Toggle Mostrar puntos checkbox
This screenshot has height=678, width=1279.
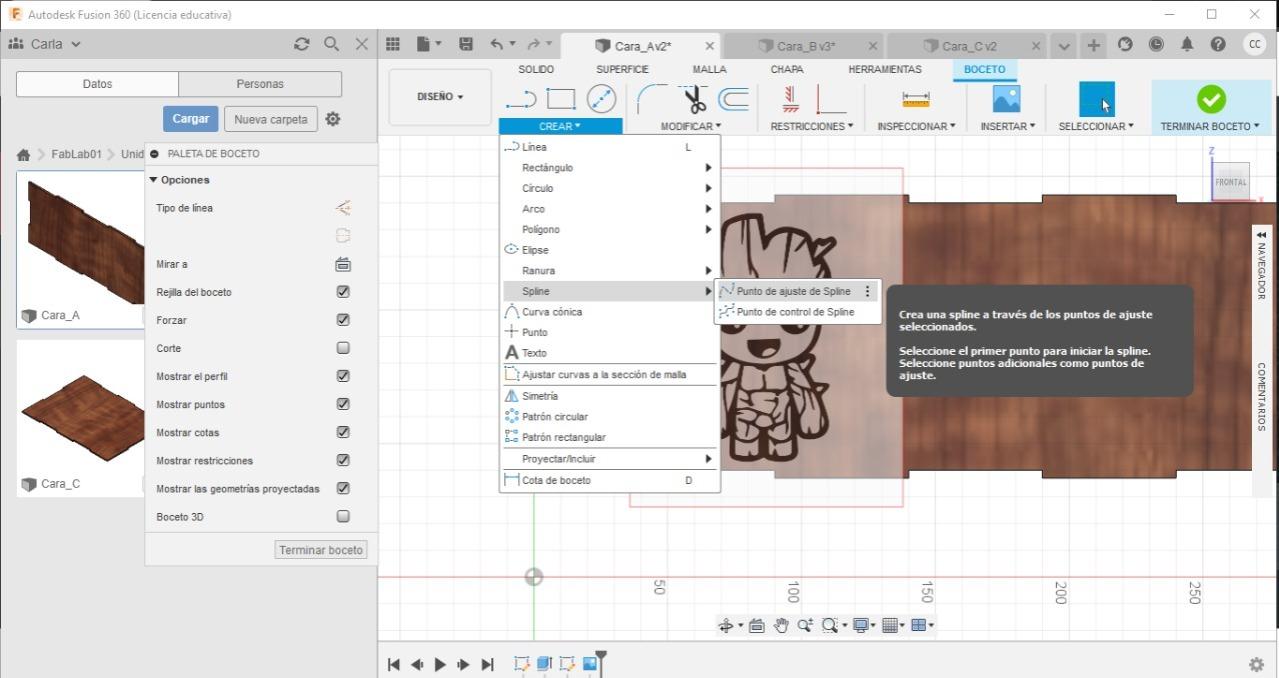pos(343,404)
